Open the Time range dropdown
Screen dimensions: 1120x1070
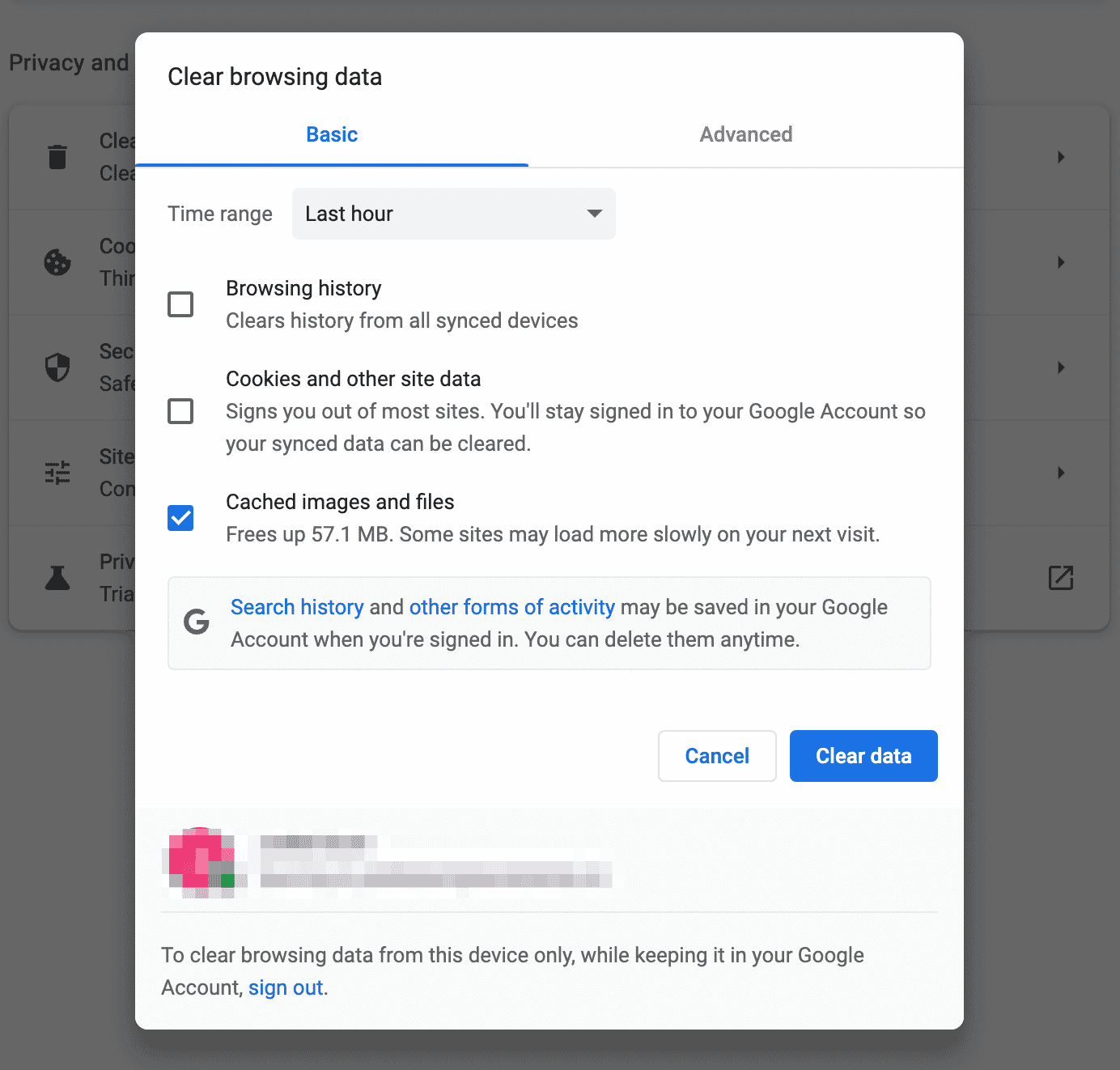[453, 214]
